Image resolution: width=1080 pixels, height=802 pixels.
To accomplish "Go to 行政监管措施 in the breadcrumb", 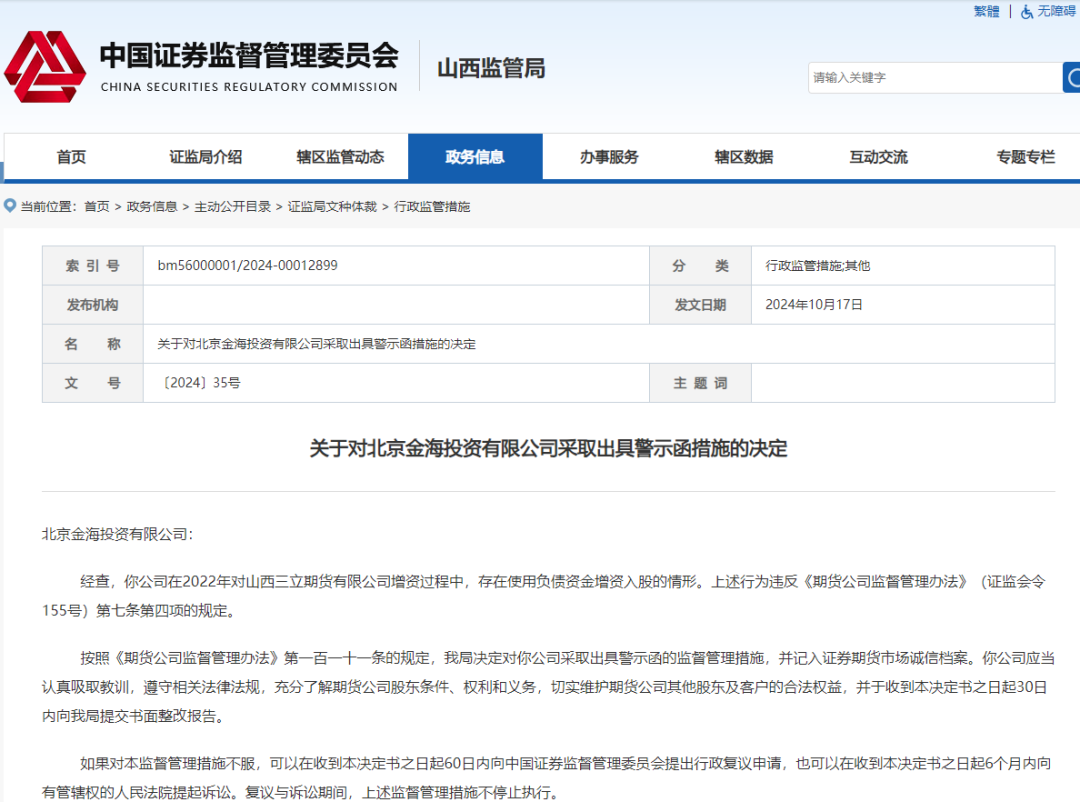I will pyautogui.click(x=432, y=207).
